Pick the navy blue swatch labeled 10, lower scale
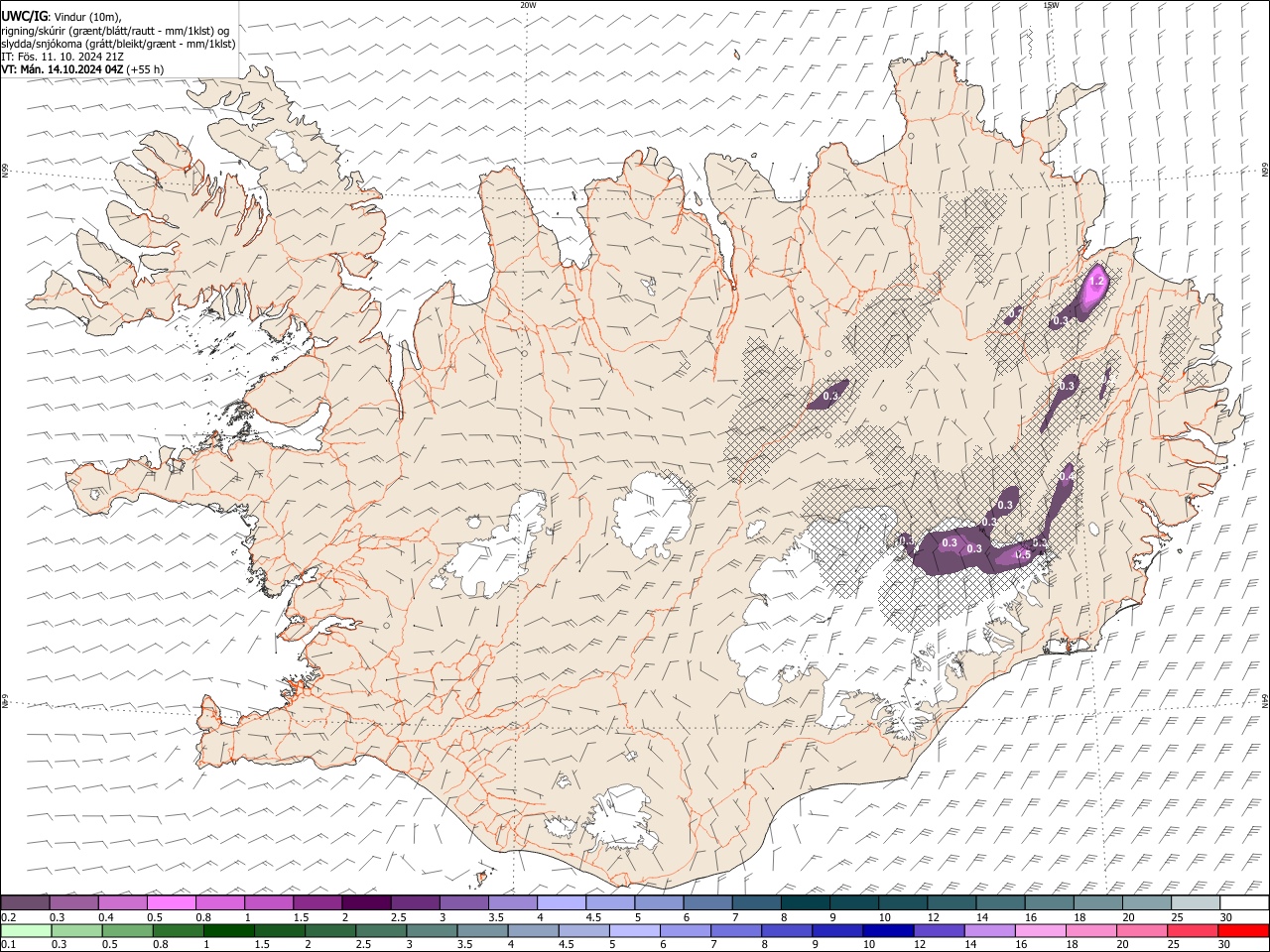The width and height of the screenshot is (1270, 952). 888,931
